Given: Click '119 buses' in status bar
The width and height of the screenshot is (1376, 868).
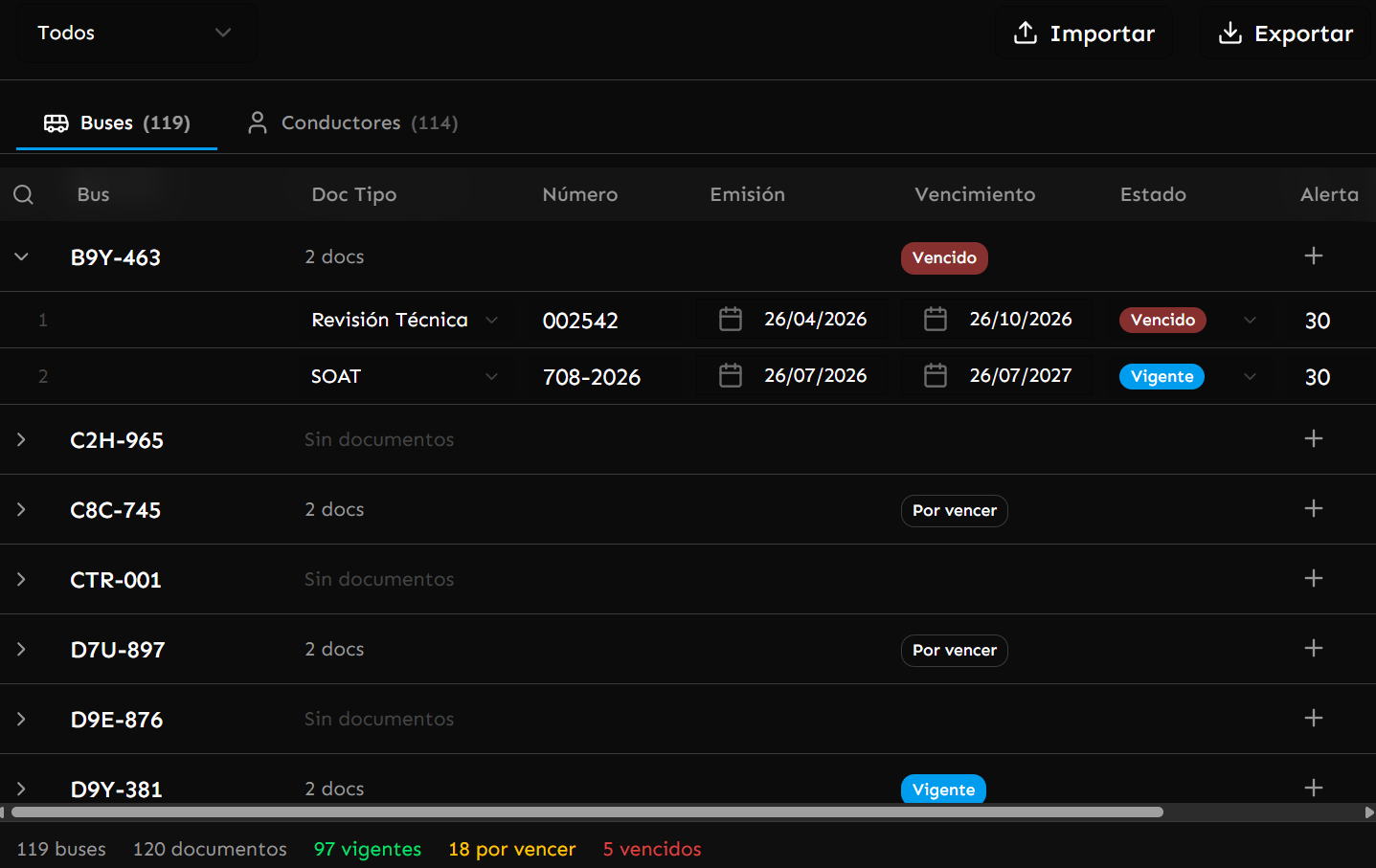Looking at the screenshot, I should [61, 849].
